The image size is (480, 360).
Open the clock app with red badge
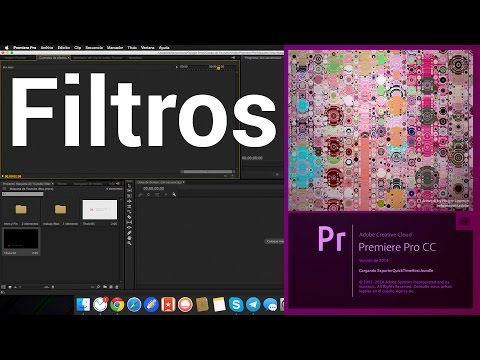coord(100,304)
